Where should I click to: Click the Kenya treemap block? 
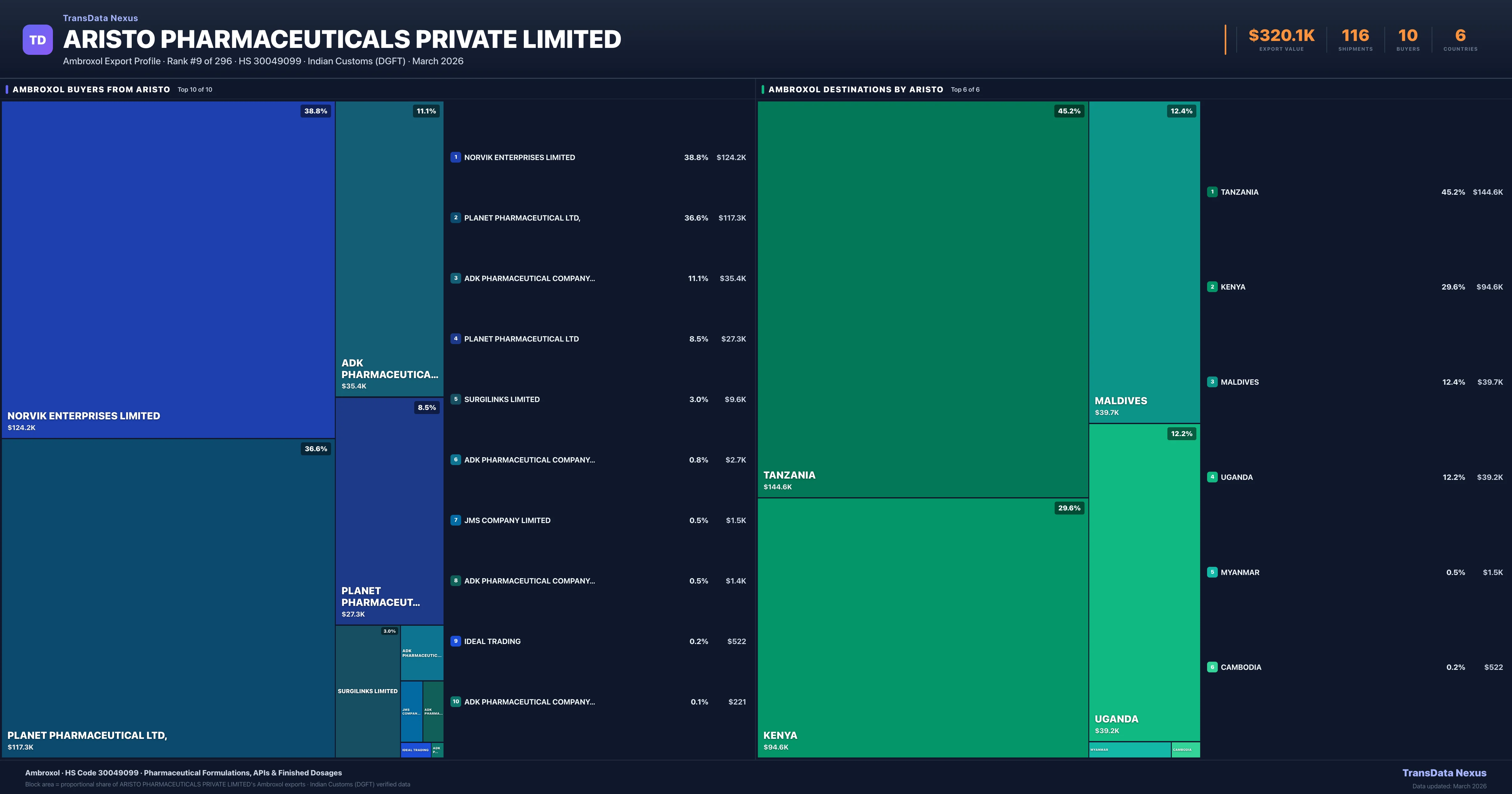point(923,627)
